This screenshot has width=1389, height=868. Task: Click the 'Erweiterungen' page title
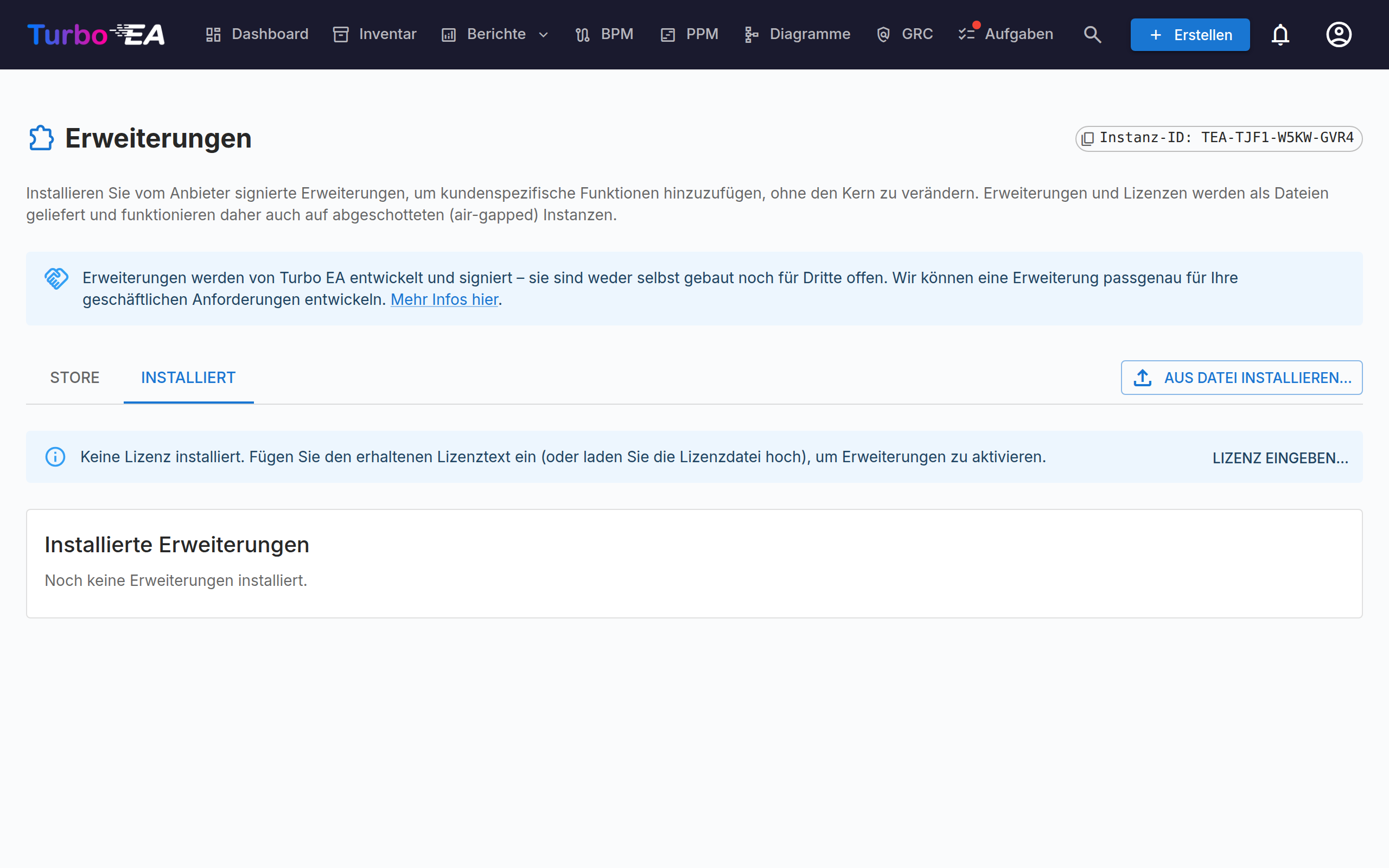coord(158,138)
